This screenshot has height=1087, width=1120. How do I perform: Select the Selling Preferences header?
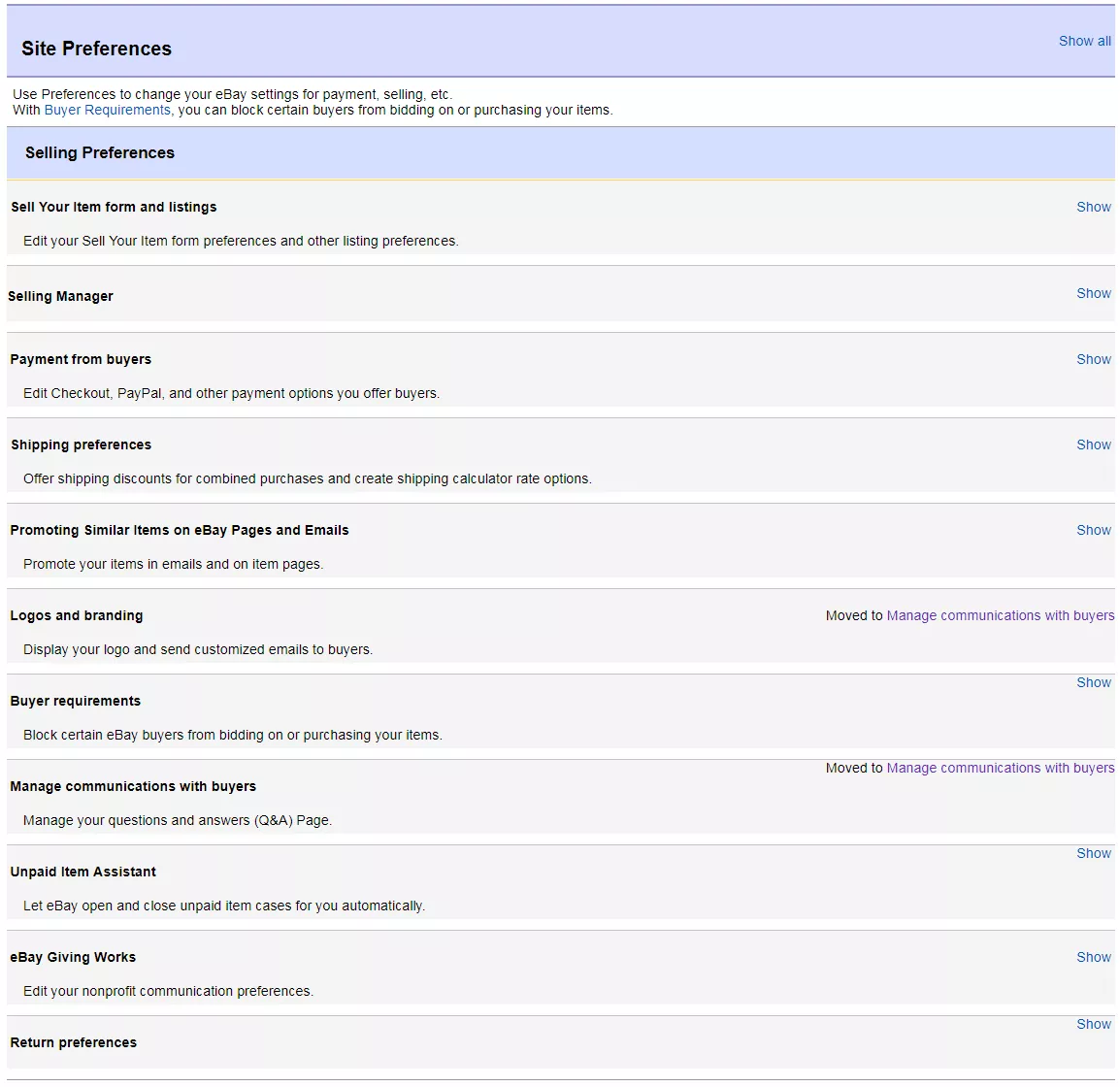coord(99,152)
